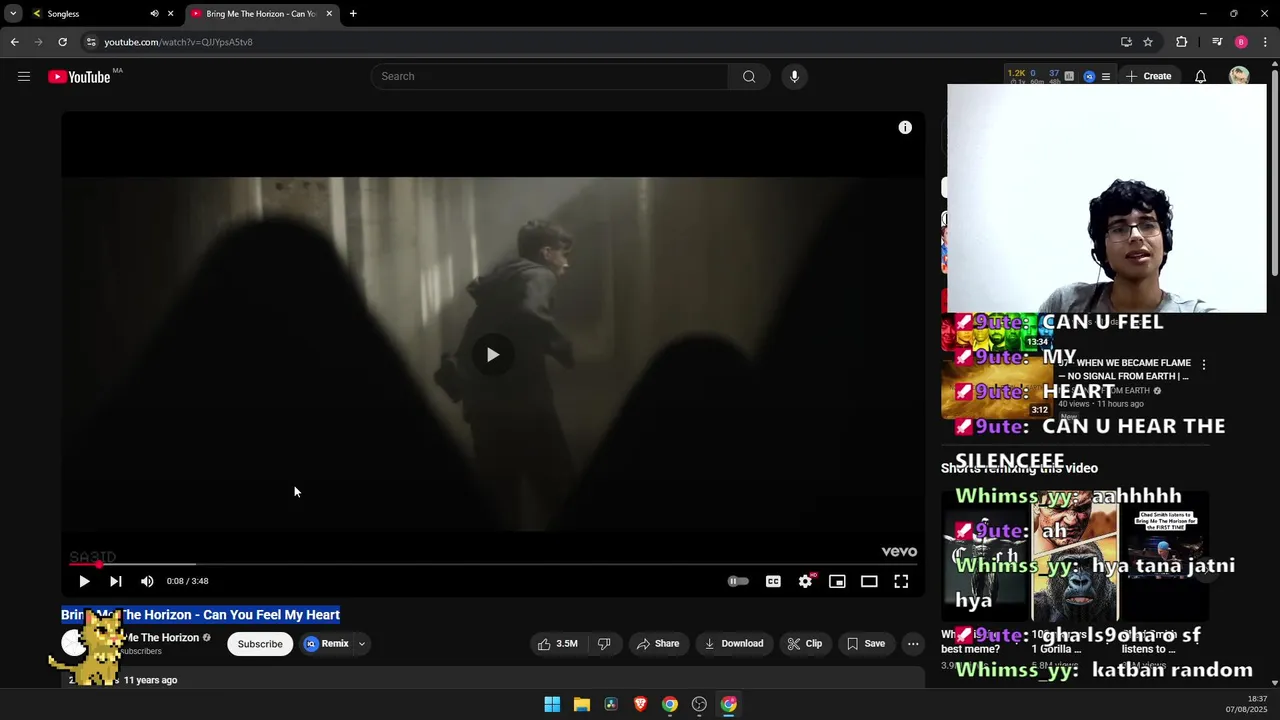Focus the YouTube search field
1280x720 pixels.
coord(550,76)
